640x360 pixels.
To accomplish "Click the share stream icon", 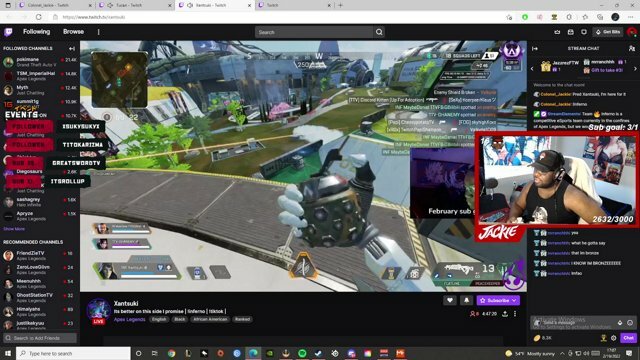I will pyautogui.click(x=505, y=314).
